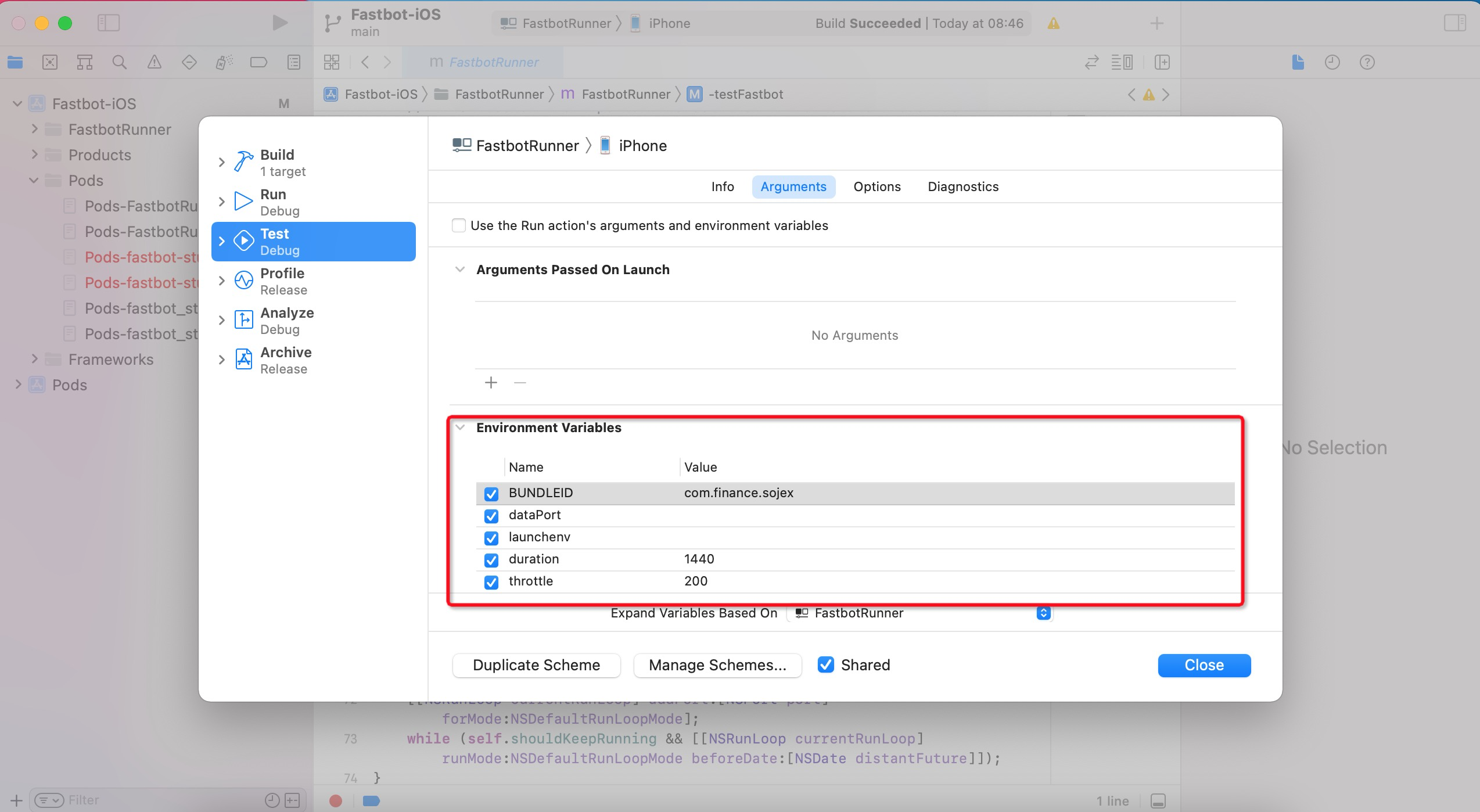
Task: Collapse the Environment Variables section
Action: point(460,427)
